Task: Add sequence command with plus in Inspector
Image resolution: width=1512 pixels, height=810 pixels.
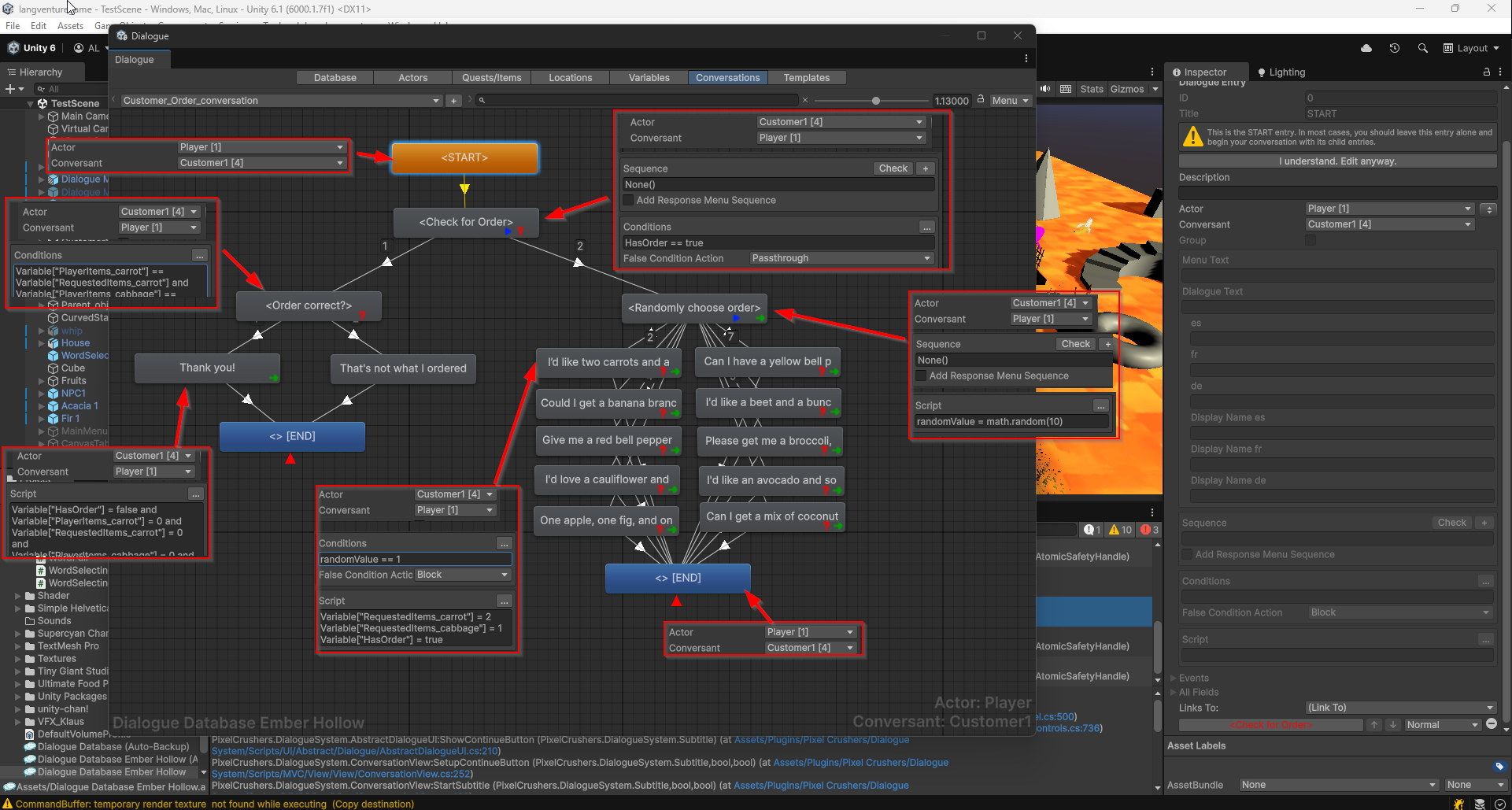Action: [1484, 523]
